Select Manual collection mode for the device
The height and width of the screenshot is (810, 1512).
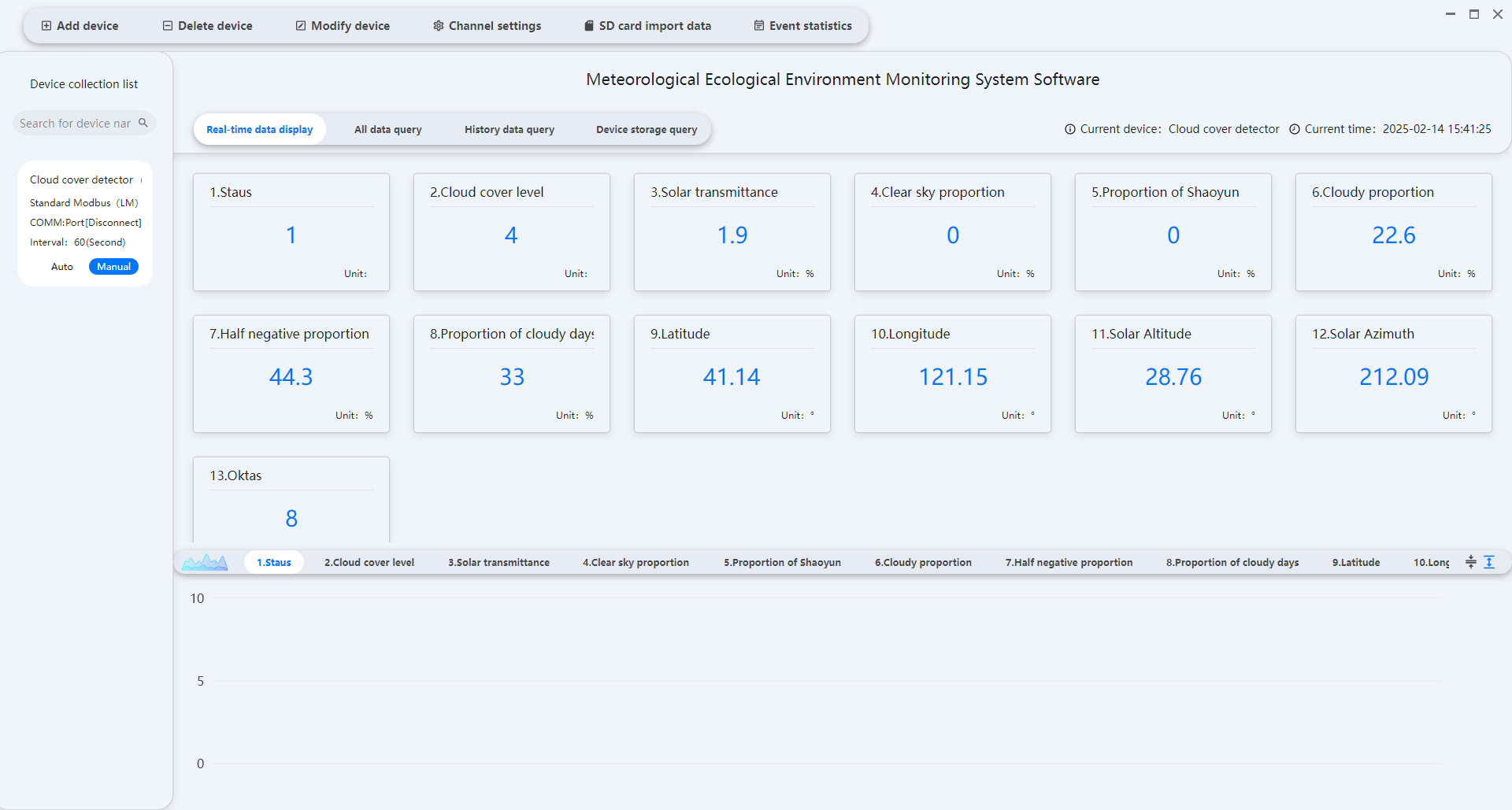click(113, 267)
